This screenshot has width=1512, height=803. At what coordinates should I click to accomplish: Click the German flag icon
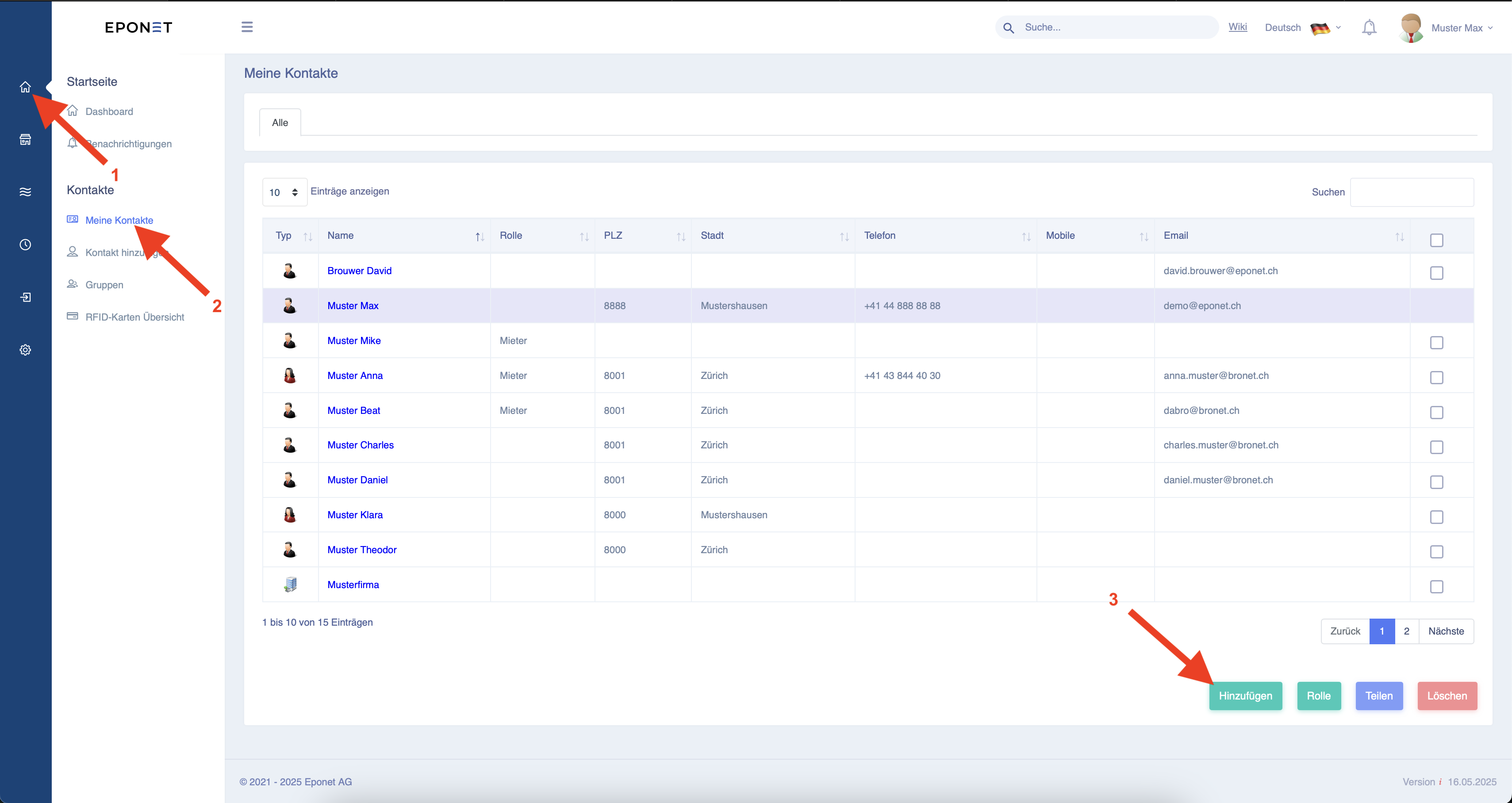[1320, 28]
